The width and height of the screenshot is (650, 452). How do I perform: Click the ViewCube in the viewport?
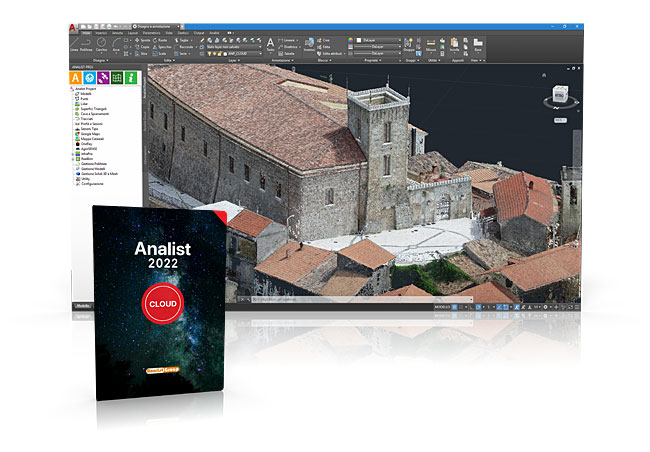[560, 93]
